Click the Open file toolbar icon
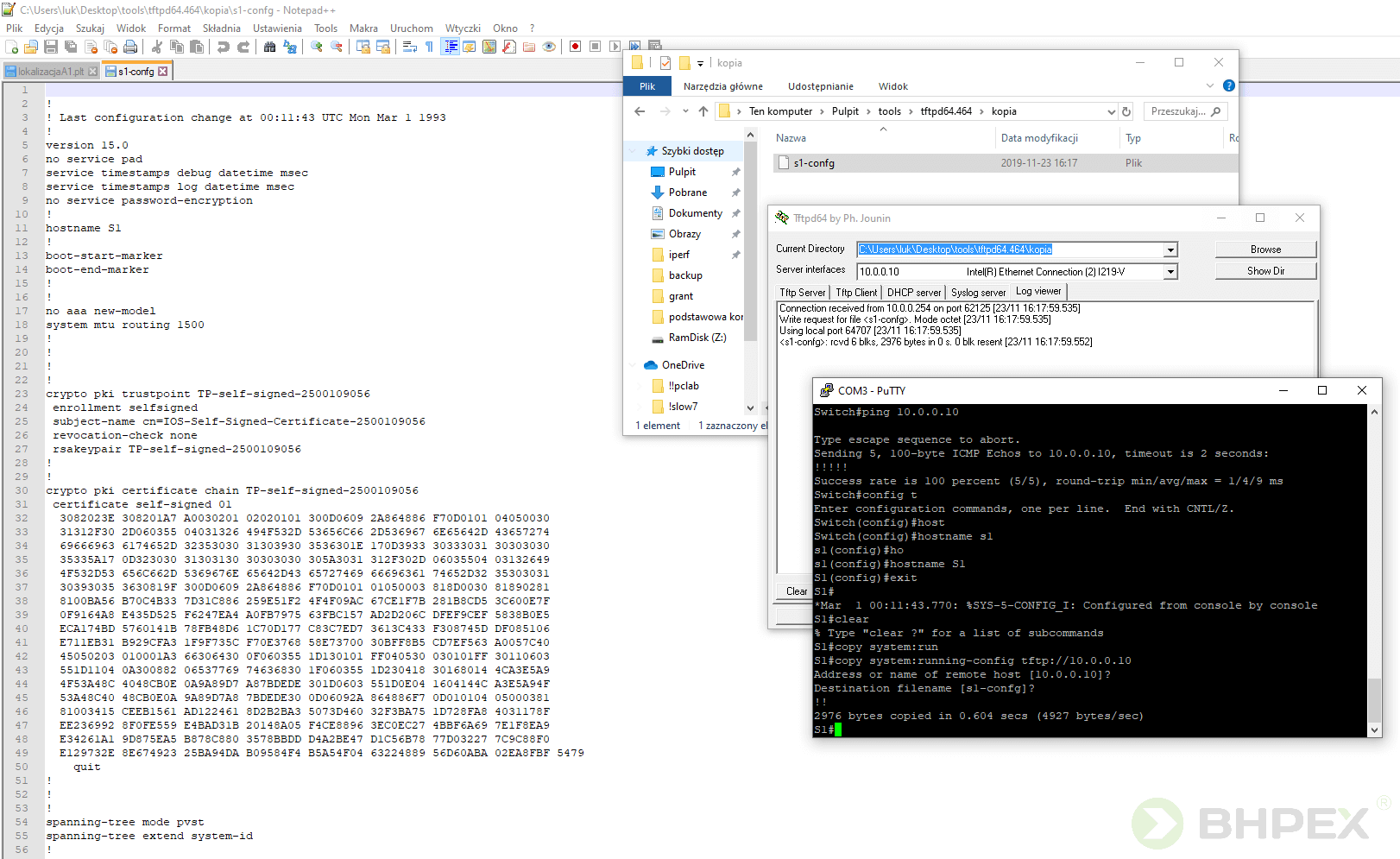This screenshot has height=859, width=1400. click(31, 47)
